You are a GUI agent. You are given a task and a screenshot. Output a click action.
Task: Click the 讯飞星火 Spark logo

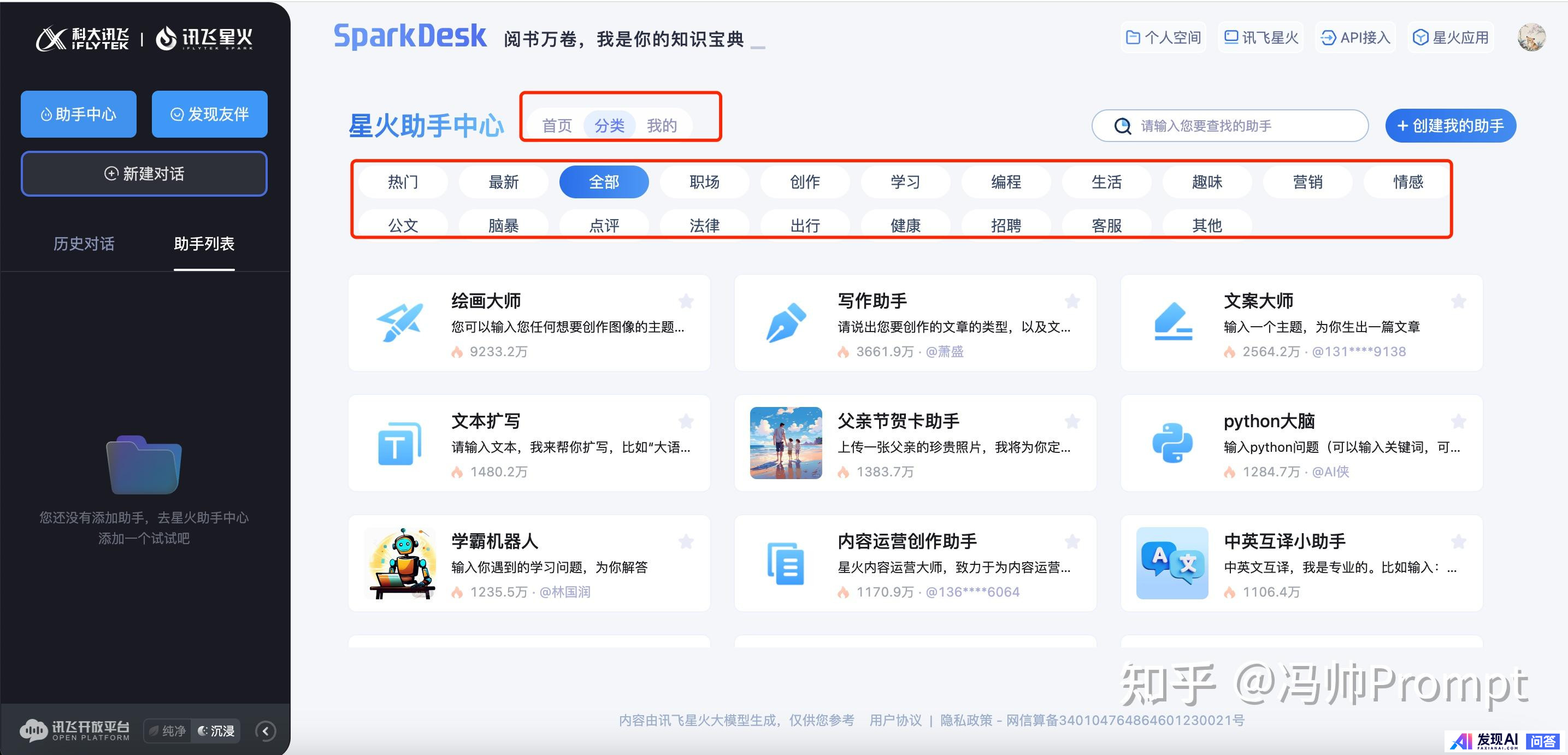tap(204, 38)
